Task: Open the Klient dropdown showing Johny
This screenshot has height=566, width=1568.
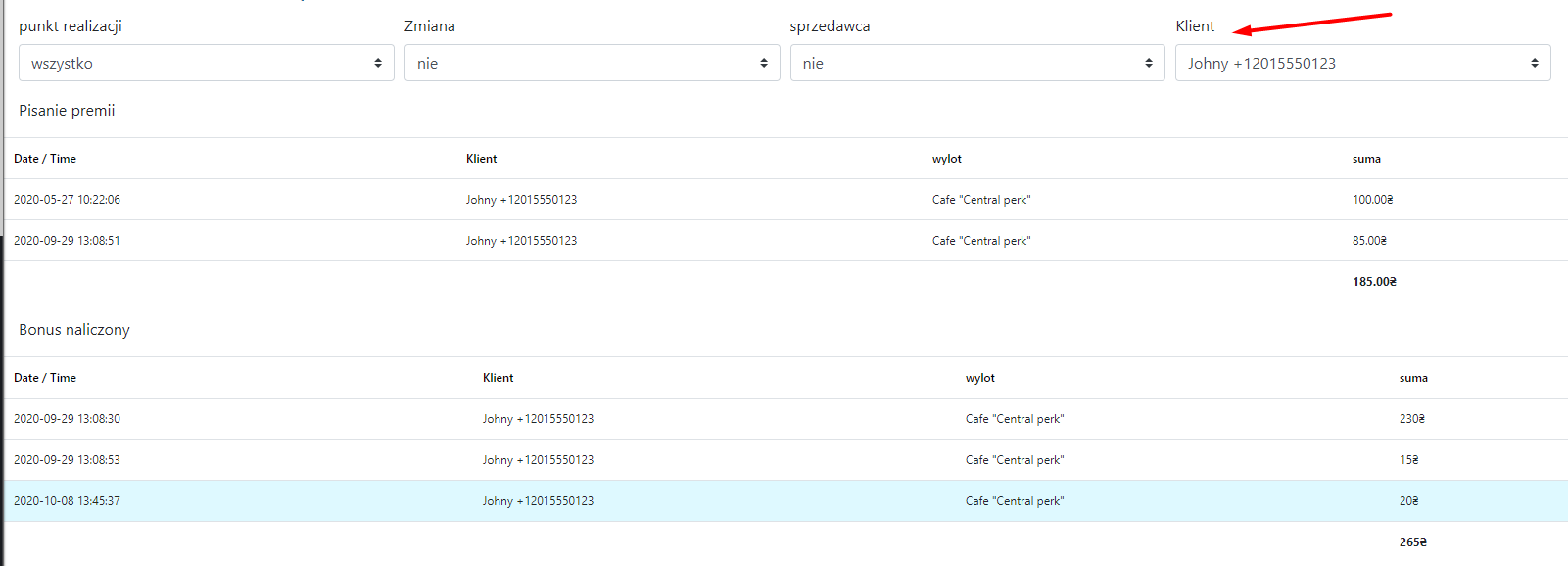Action: [x=1362, y=63]
